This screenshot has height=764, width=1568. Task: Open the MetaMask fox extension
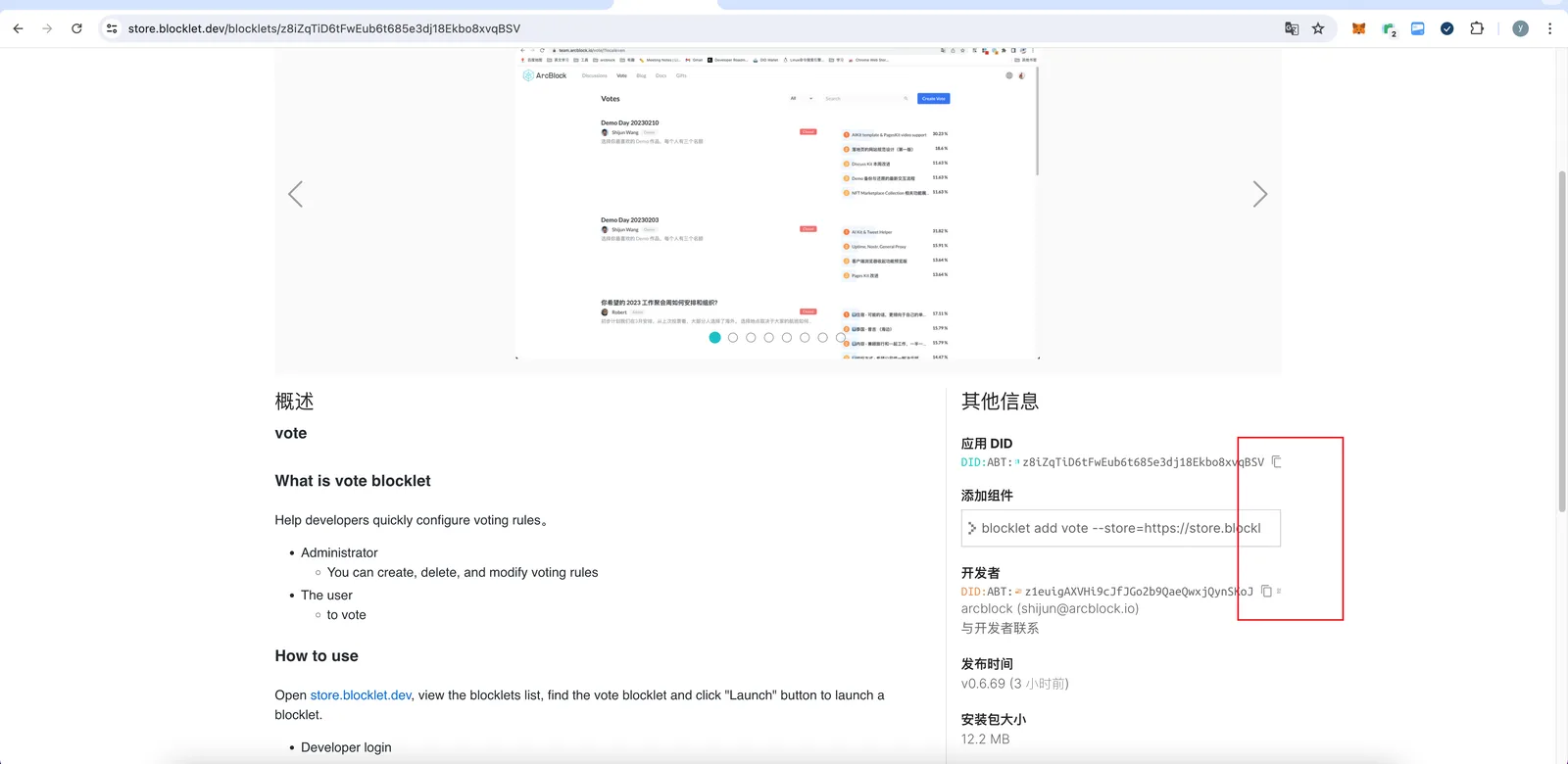[x=1358, y=28]
